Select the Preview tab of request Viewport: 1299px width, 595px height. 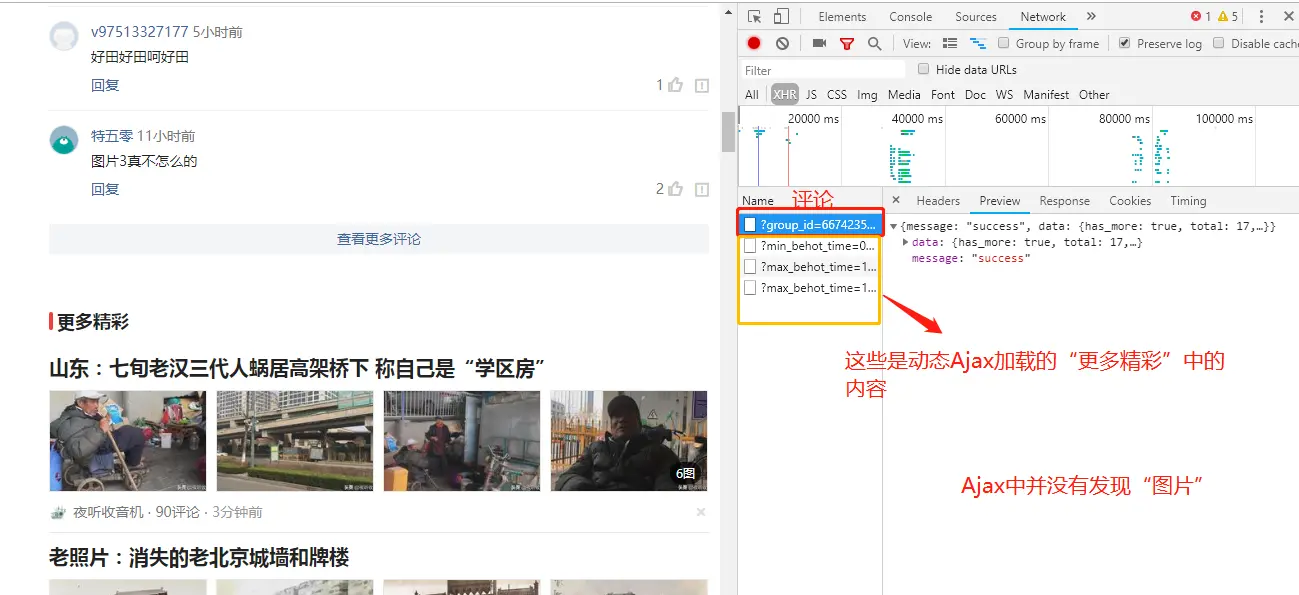pyautogui.click(x=1000, y=201)
